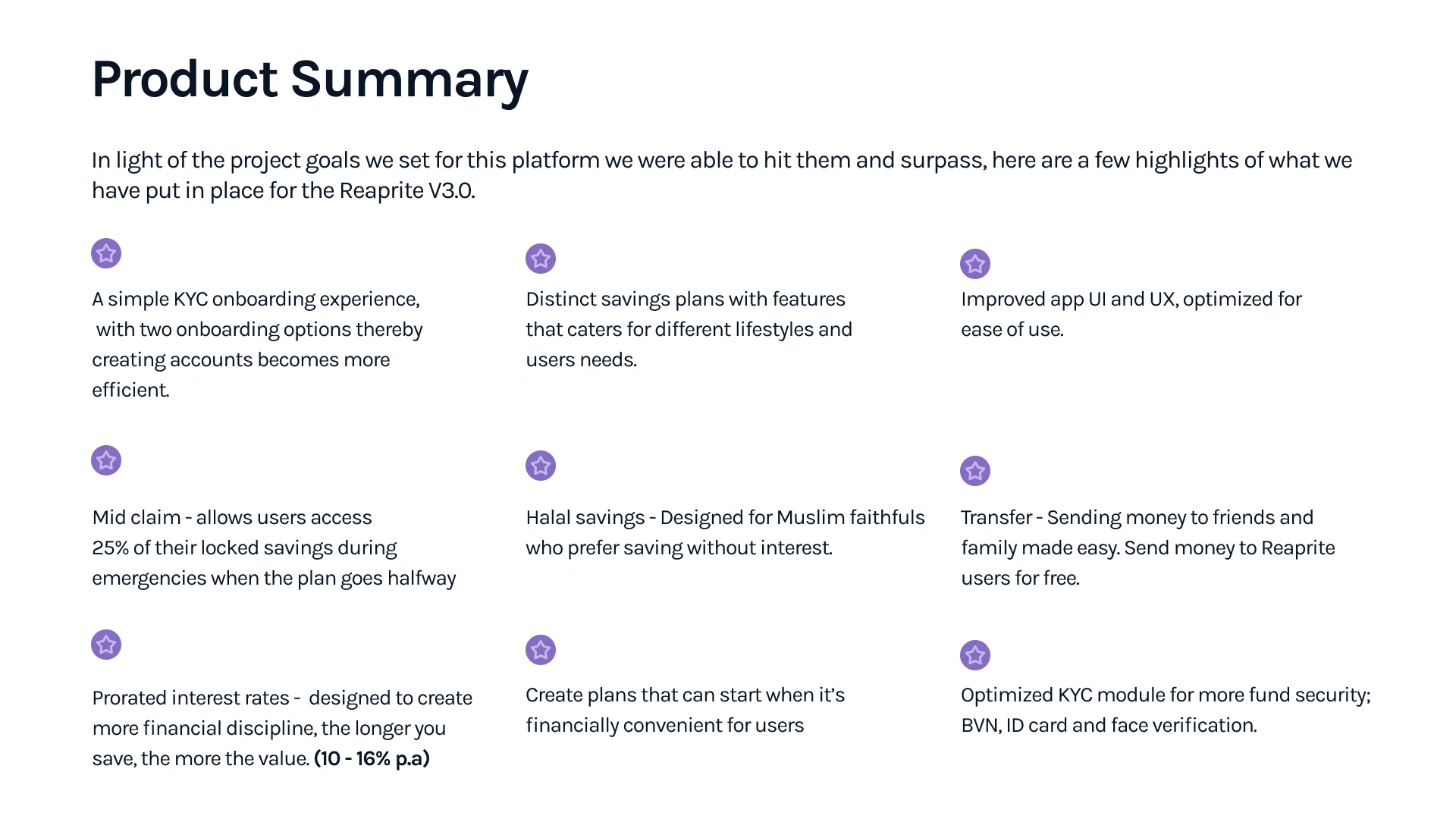Select the star icon above Mid claim
1456x819 pixels.
(106, 460)
